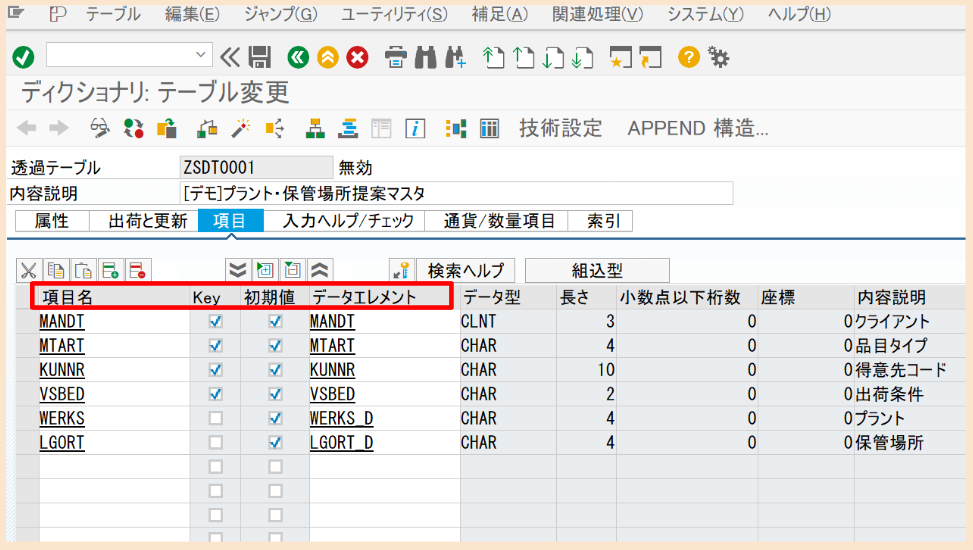The image size is (973, 550).
Task: Click the Print icon in toolbar
Action: pos(396,57)
